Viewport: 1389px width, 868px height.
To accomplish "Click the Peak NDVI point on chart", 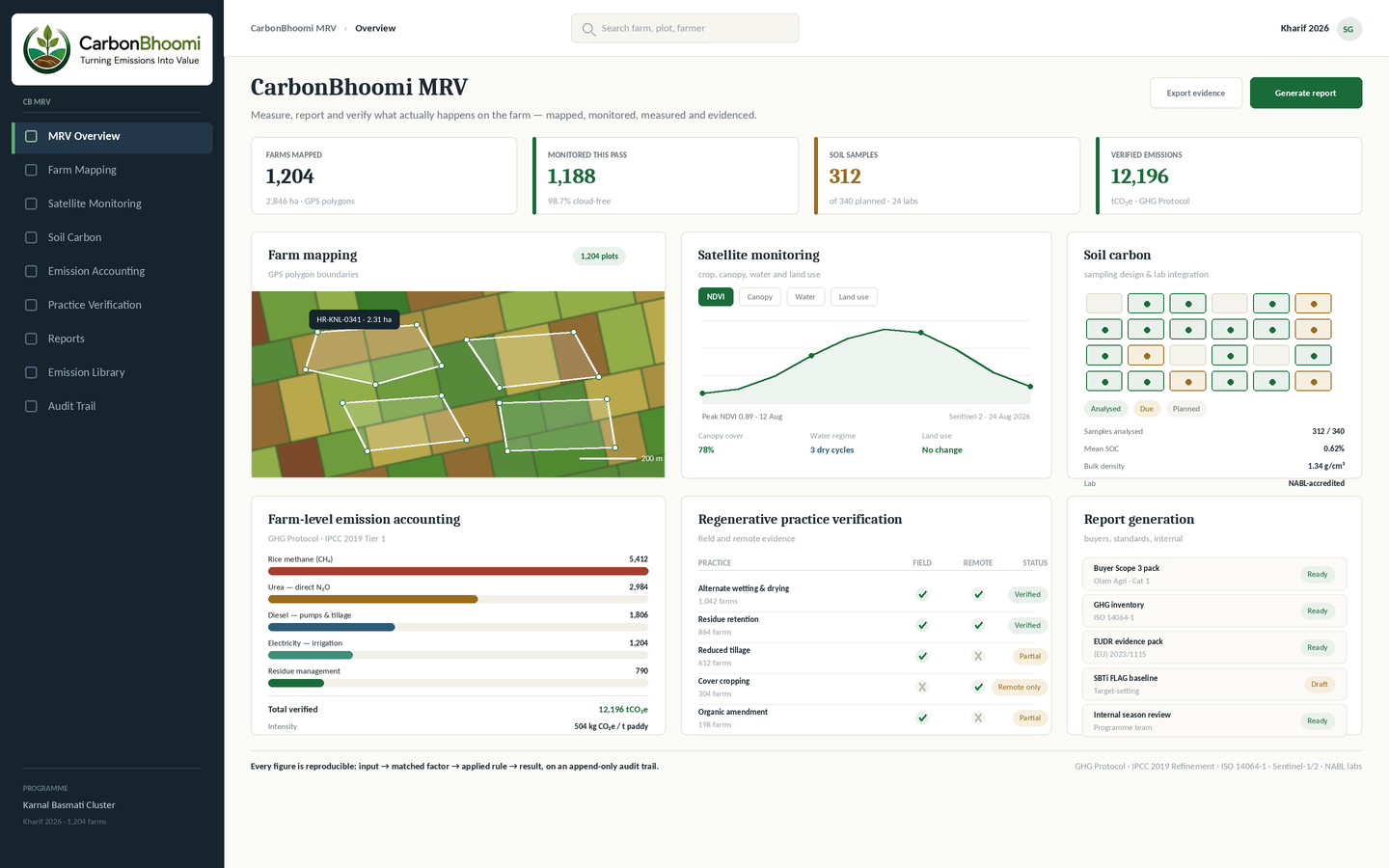I will 921,333.
